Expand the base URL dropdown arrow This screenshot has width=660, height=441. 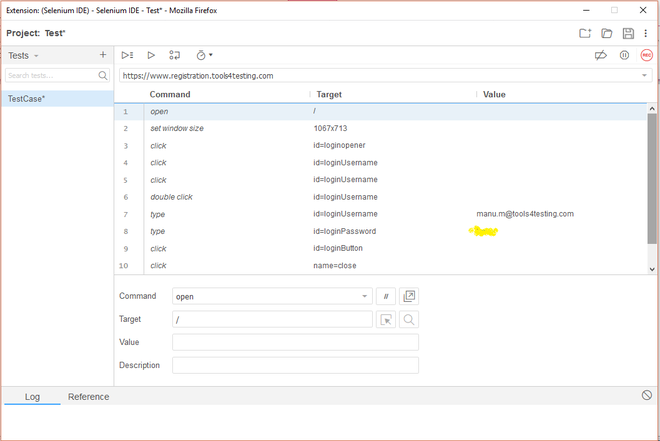pyautogui.click(x=644, y=75)
